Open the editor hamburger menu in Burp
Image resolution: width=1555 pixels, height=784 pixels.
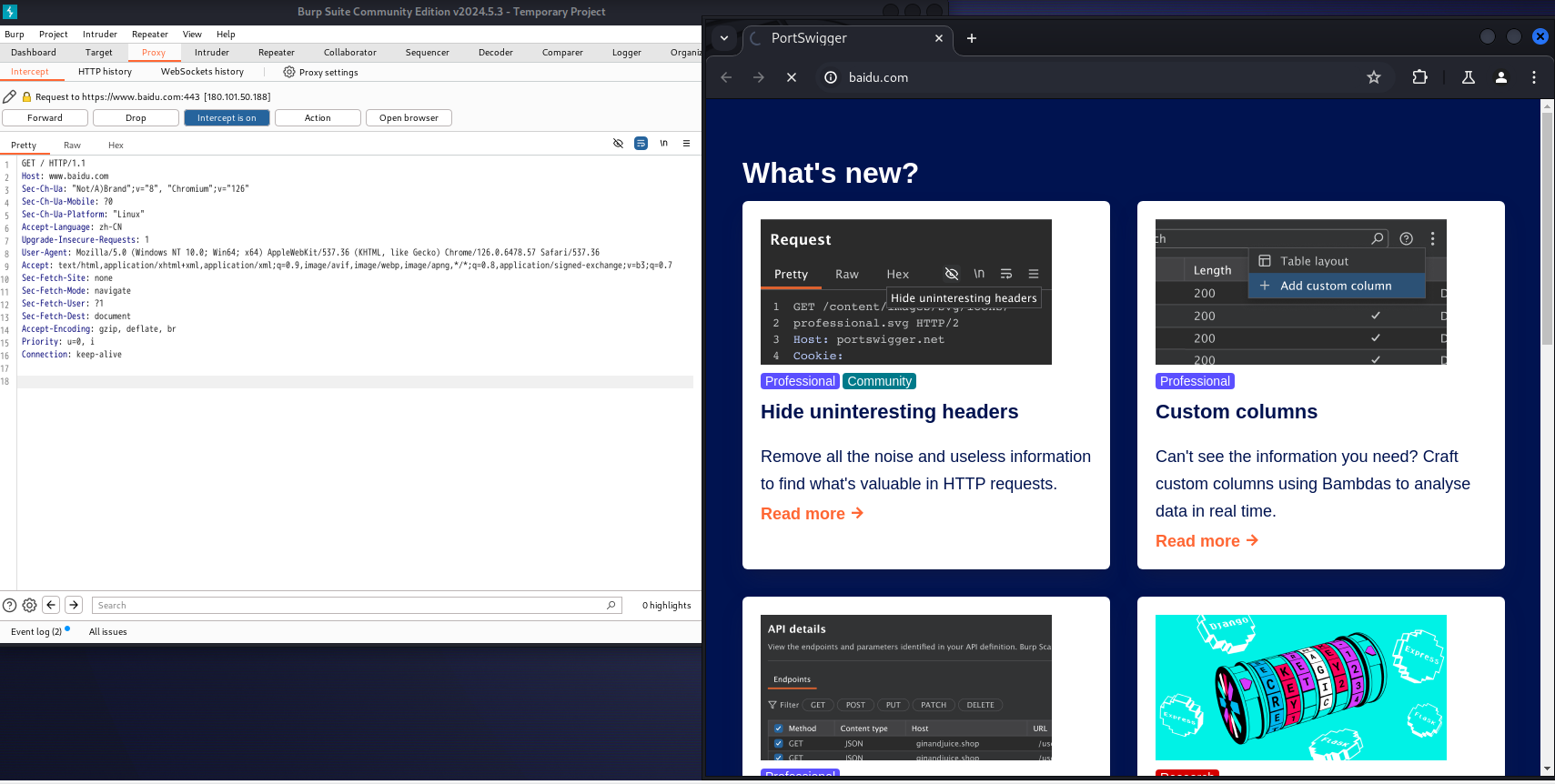686,144
